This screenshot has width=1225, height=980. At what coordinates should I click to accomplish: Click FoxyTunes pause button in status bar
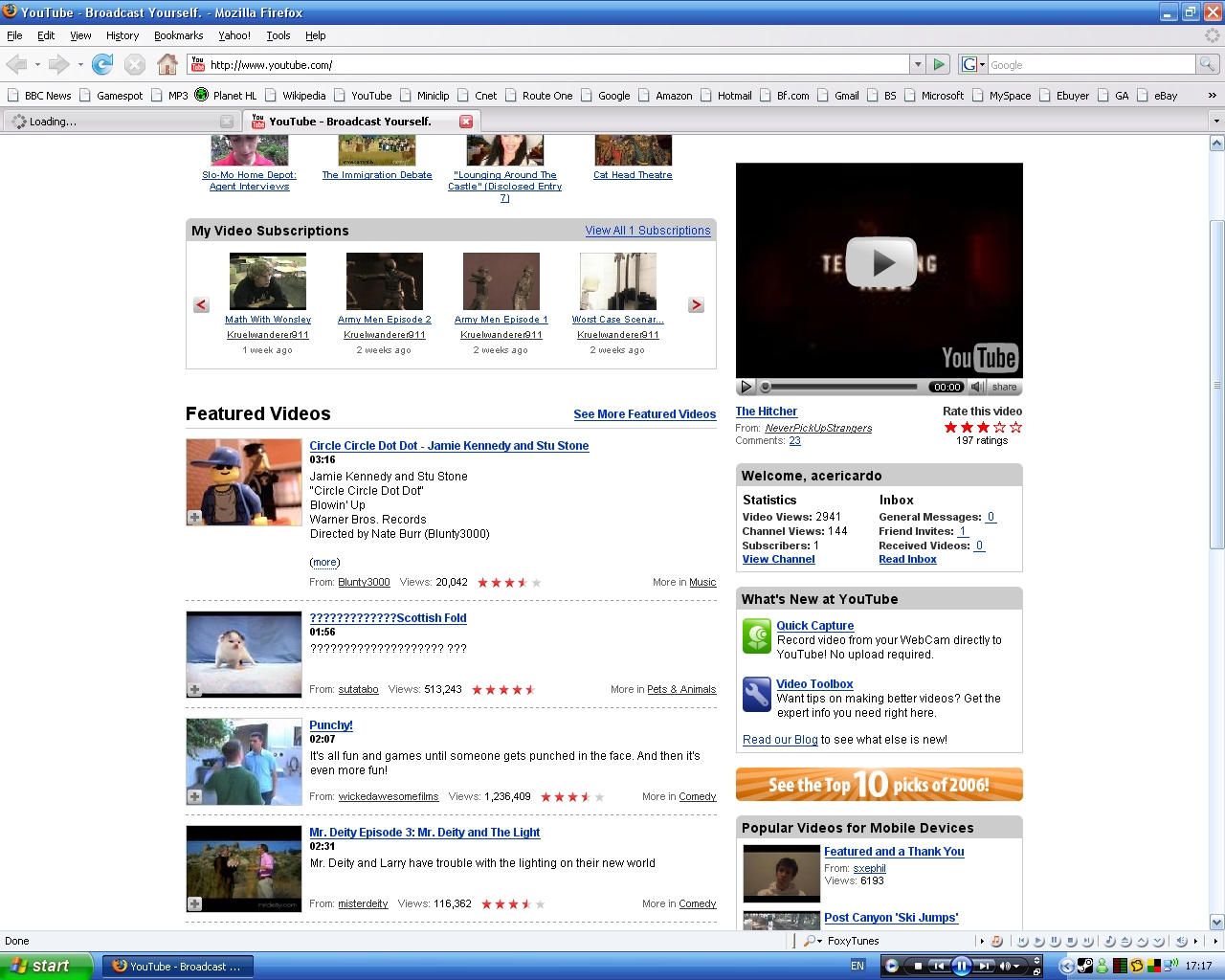click(x=1055, y=941)
